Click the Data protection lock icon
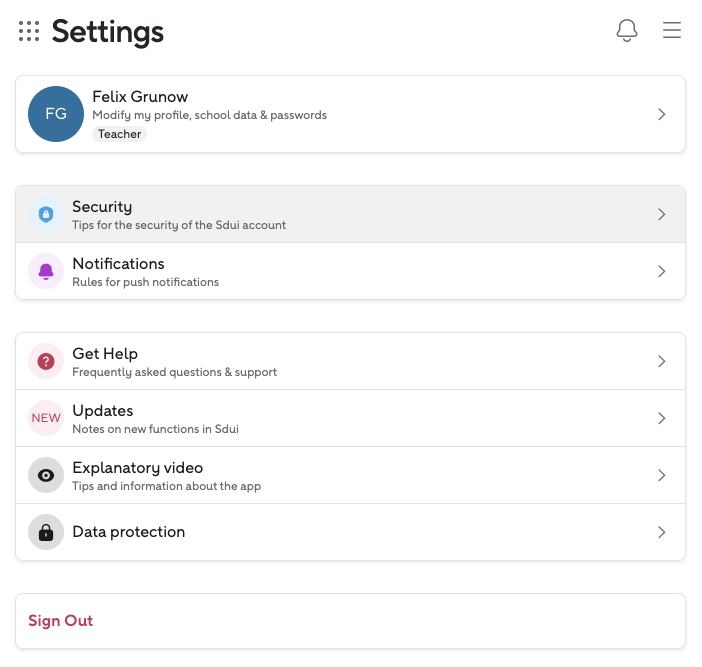 click(46, 532)
